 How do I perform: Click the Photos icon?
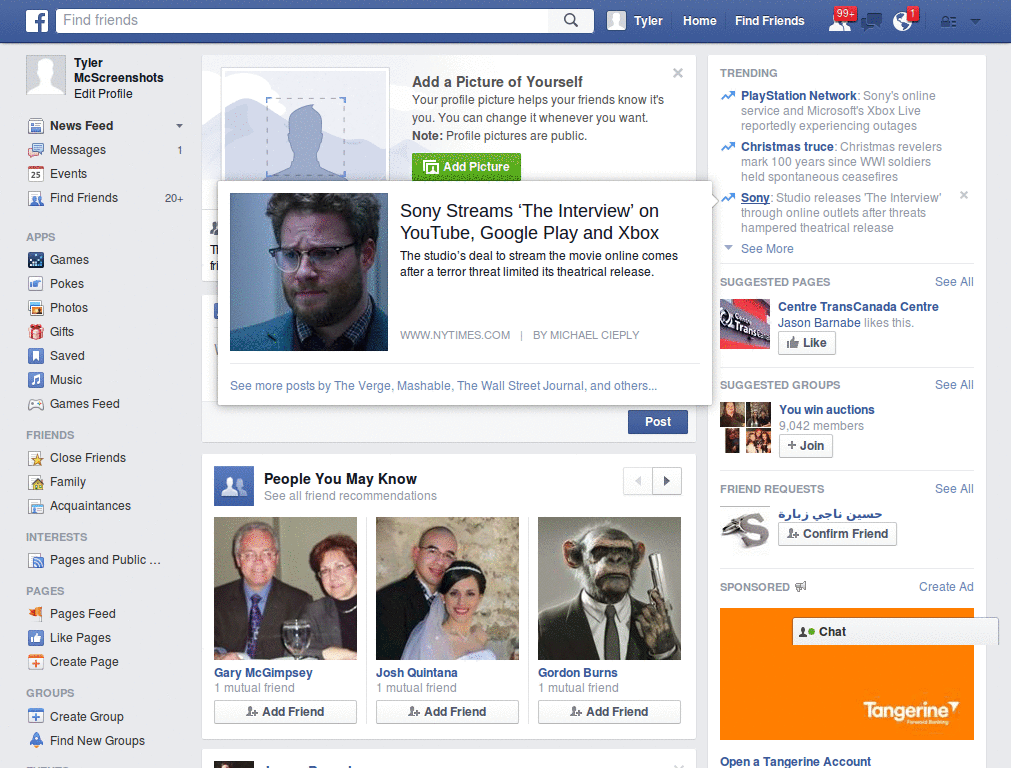(x=35, y=308)
